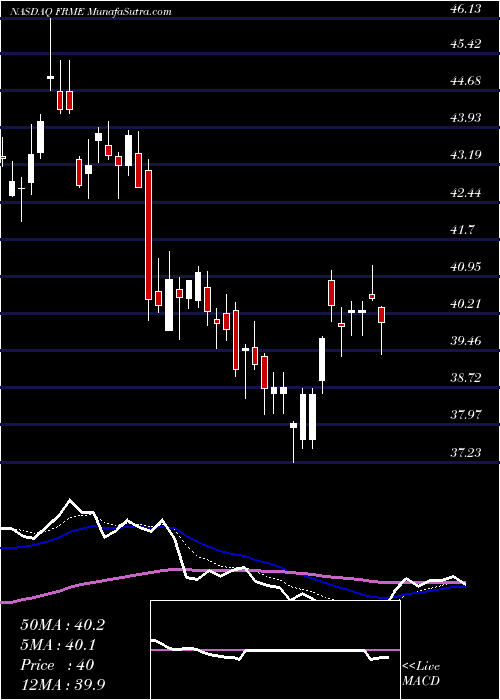500x700 pixels.
Task: Click the last red candle on the right
Action: click(x=381, y=330)
